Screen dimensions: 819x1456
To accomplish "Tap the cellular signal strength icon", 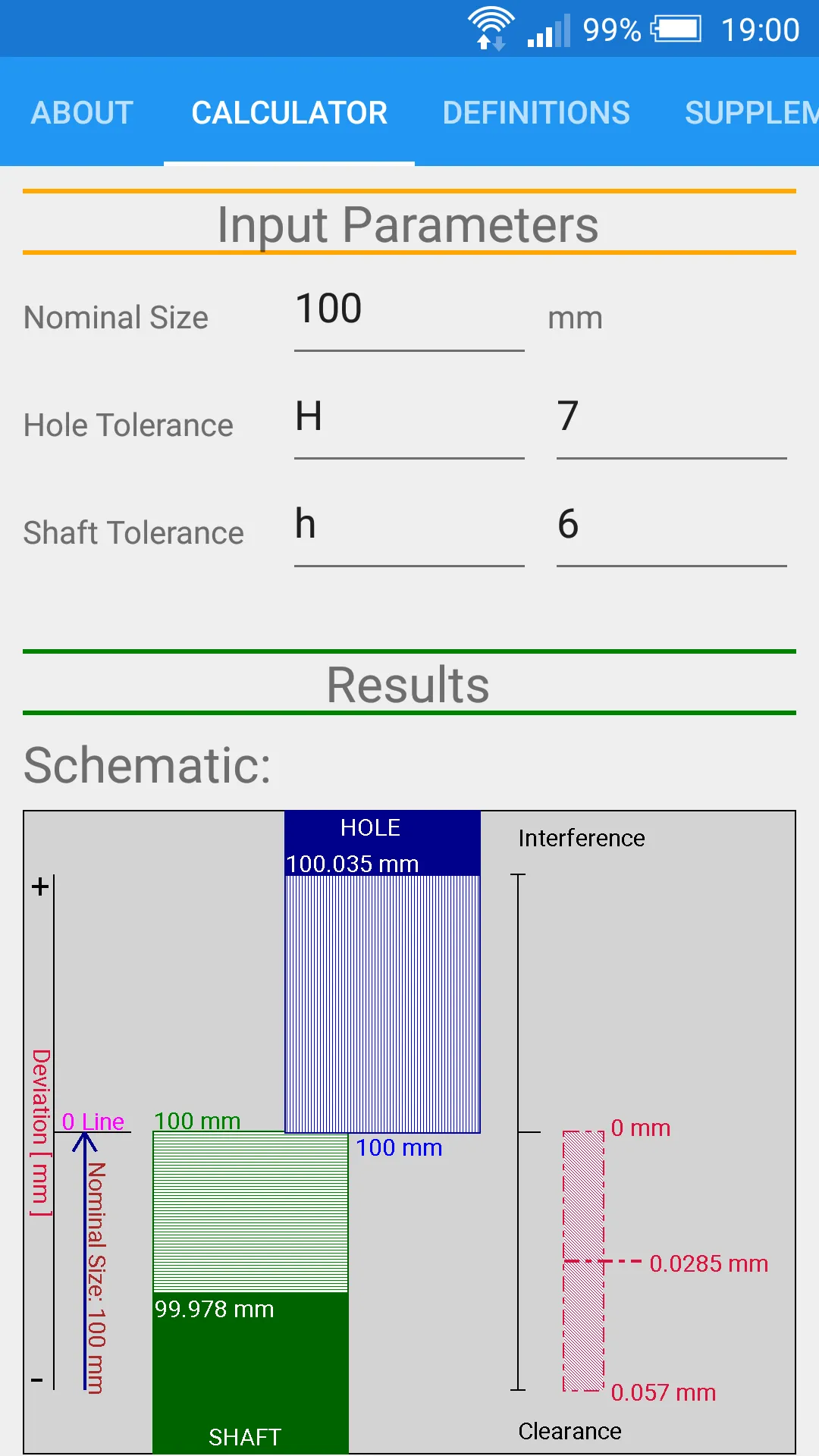I will pos(548,31).
